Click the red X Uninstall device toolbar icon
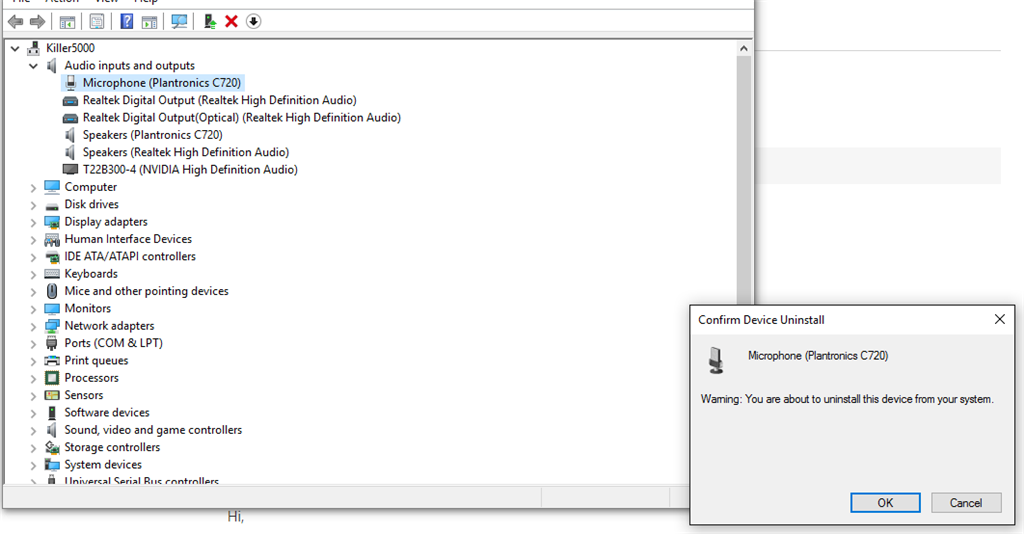Screen dimensions: 1024x534 pos(231,22)
